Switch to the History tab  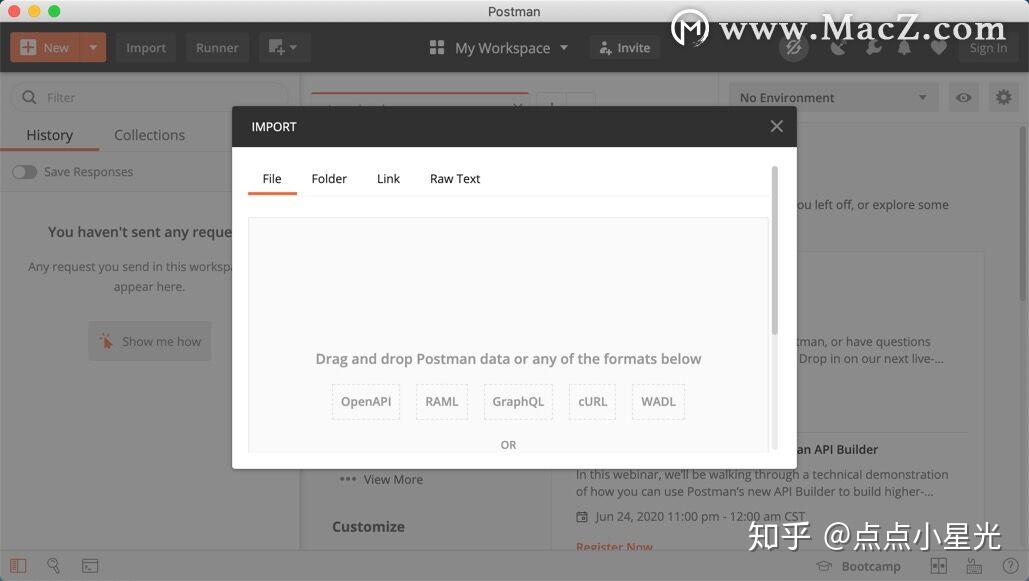click(x=49, y=135)
